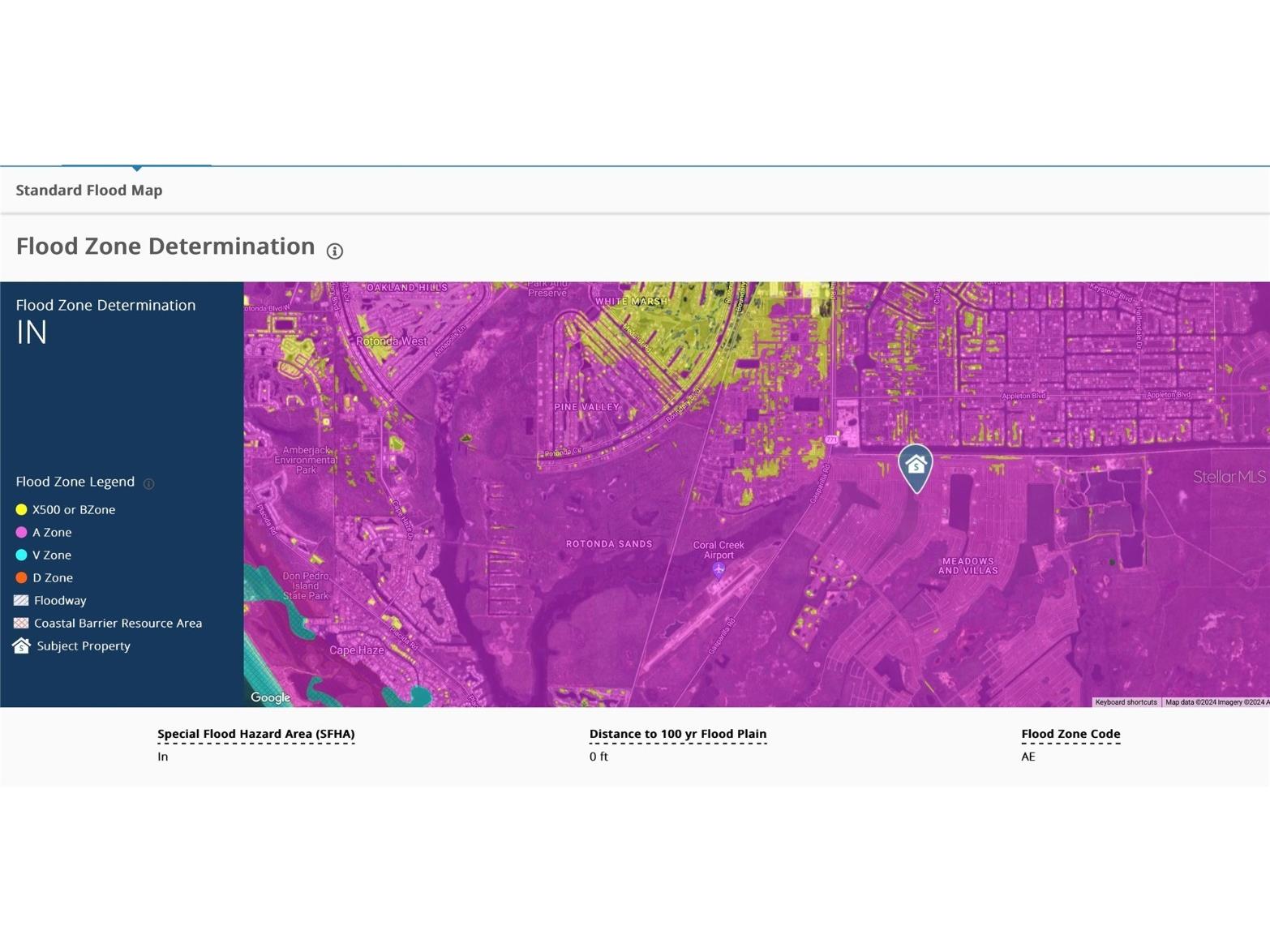Click the Map data ©2024 attribution text
The image size is (1270, 952).
coord(1216,702)
